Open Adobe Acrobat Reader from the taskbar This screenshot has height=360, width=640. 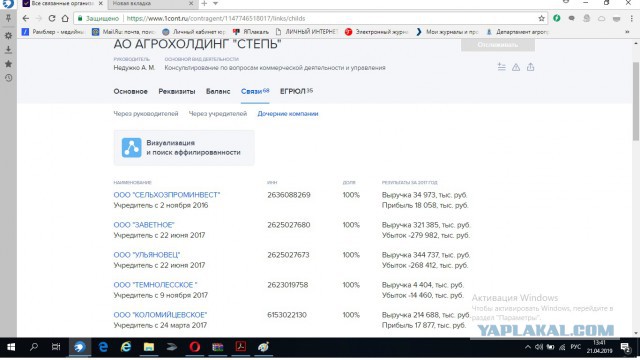coord(240,347)
